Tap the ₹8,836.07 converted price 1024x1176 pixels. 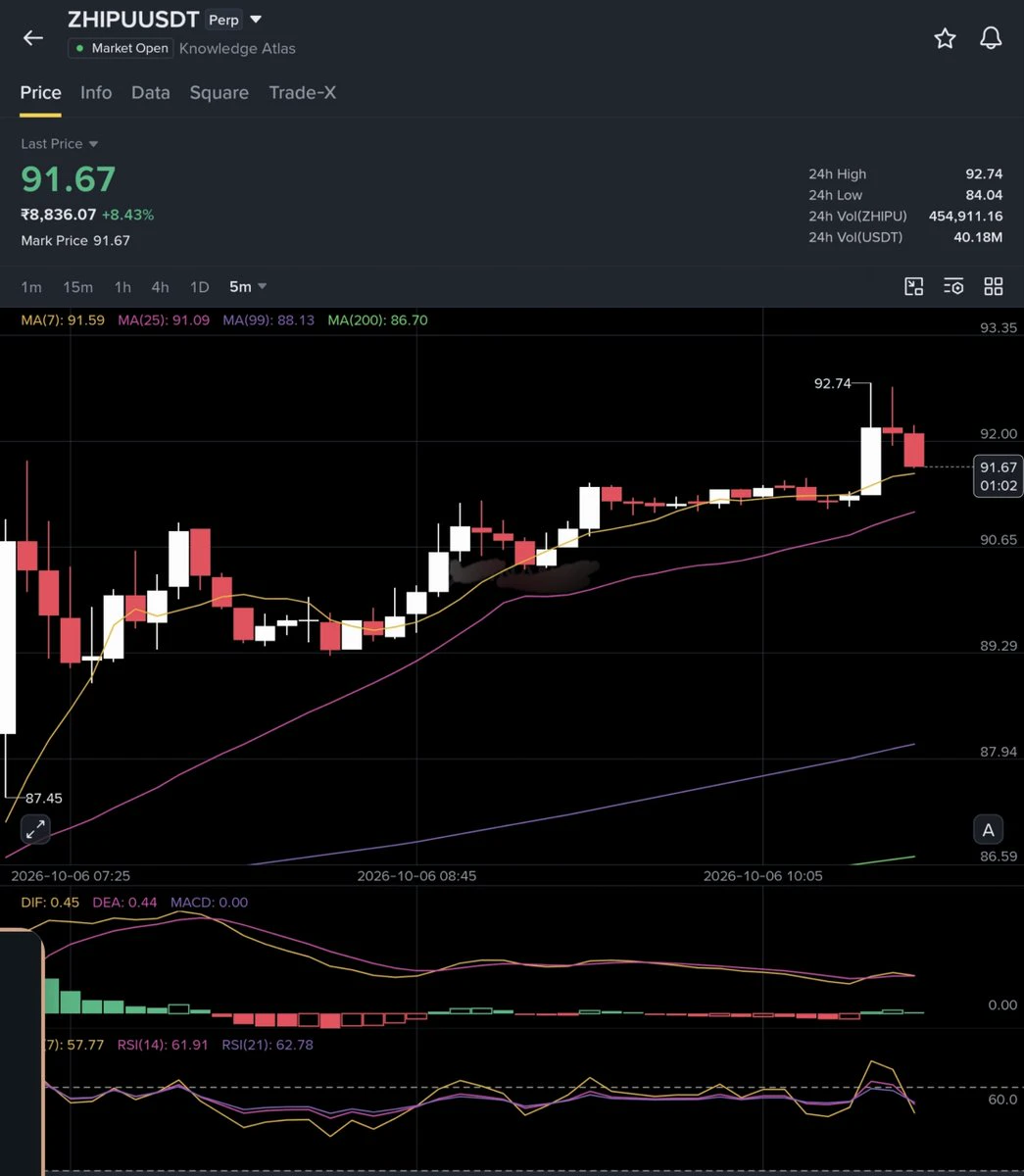[59, 215]
